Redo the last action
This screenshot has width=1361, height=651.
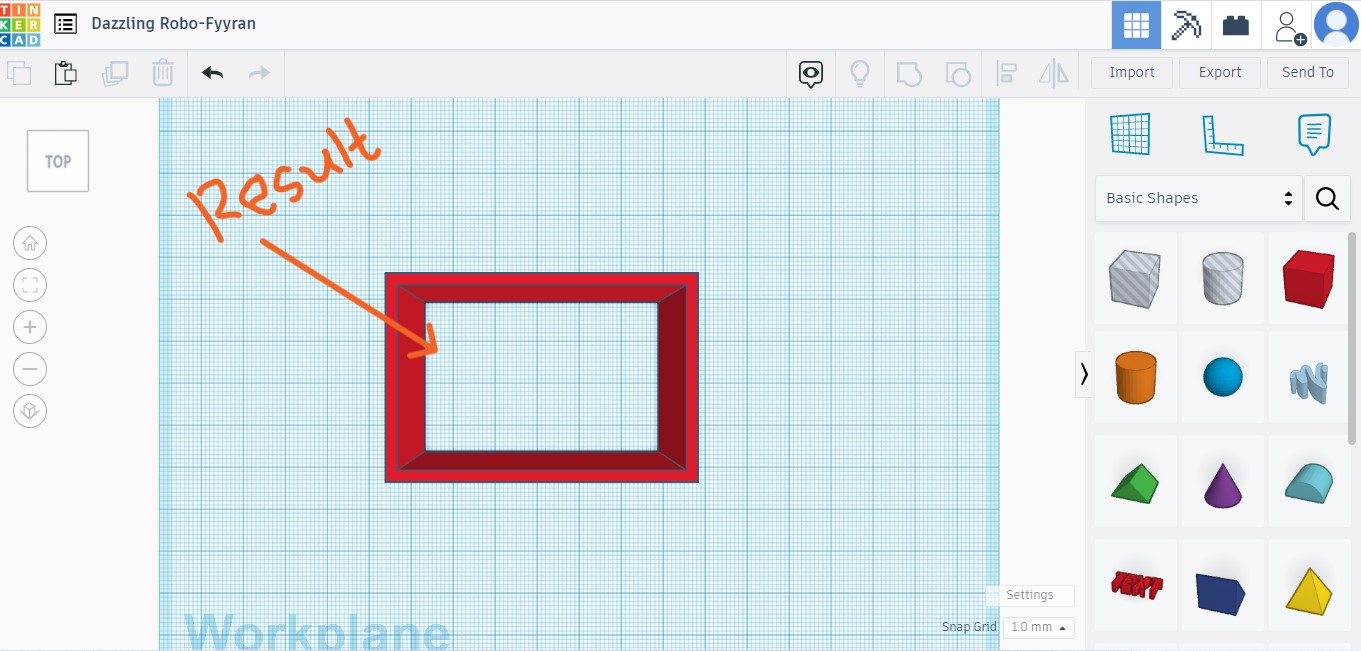259,73
